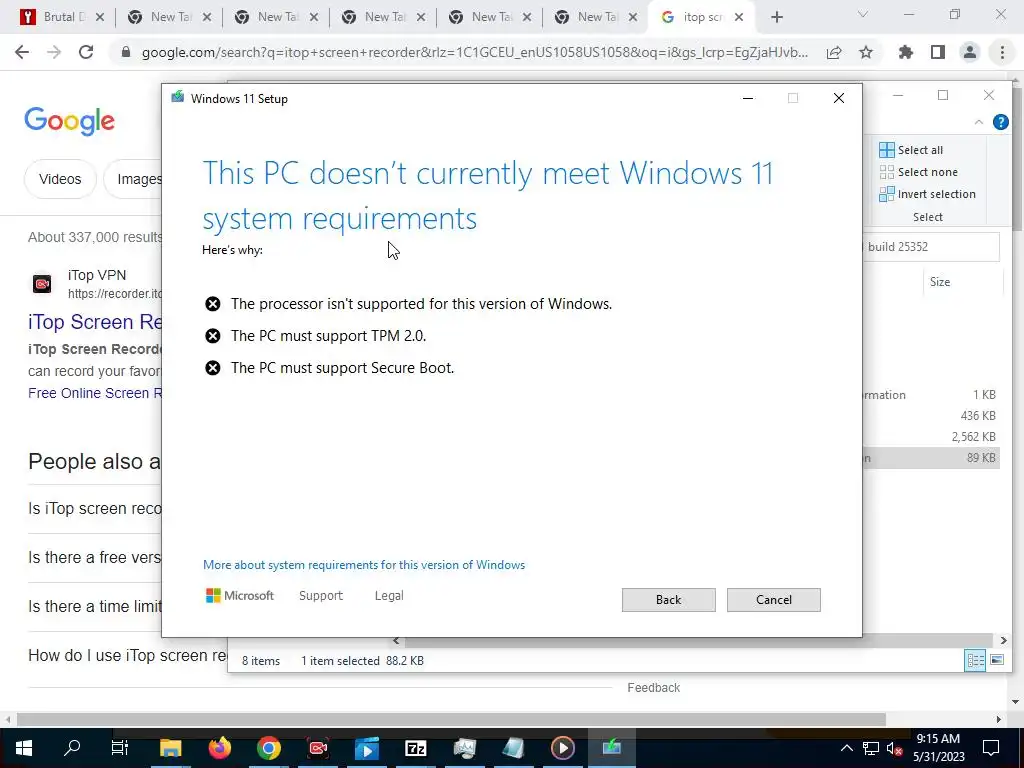Share this page from address bar

point(834,52)
